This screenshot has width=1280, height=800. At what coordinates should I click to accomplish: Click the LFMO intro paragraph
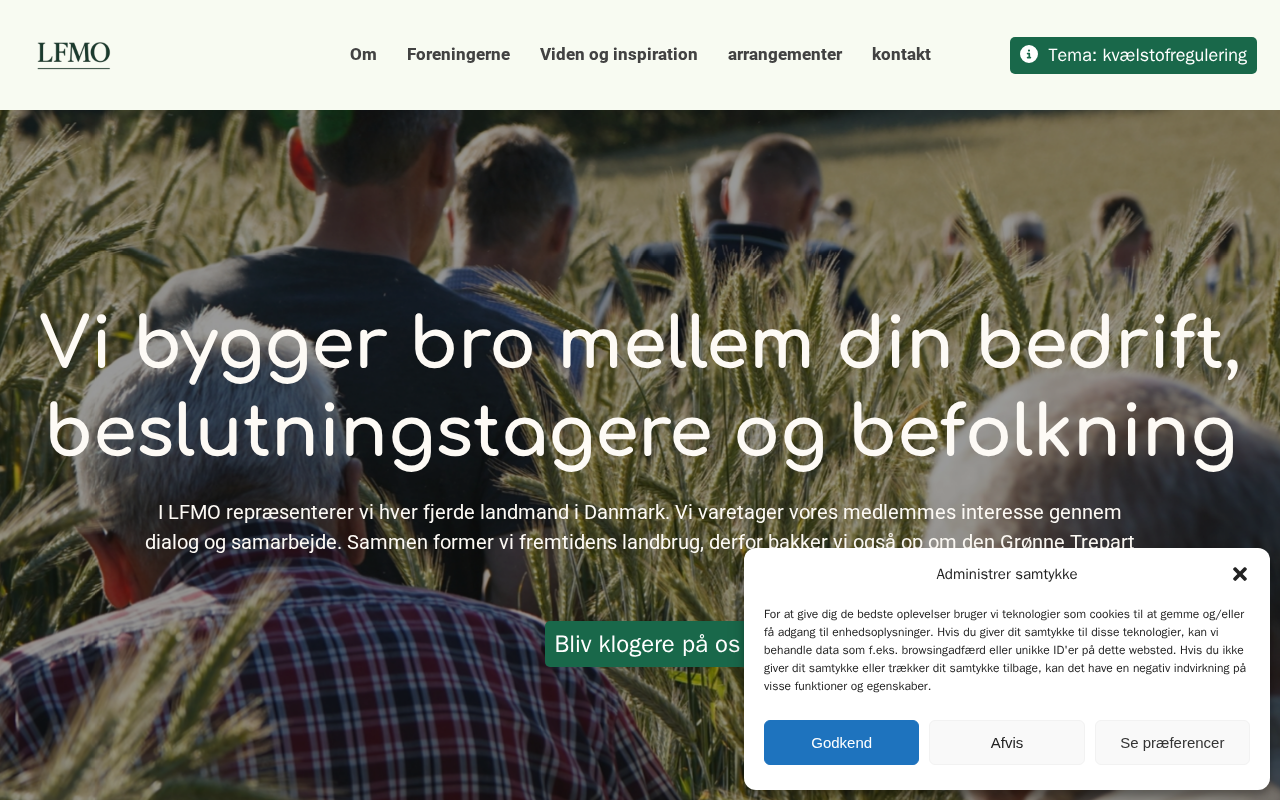[640, 527]
